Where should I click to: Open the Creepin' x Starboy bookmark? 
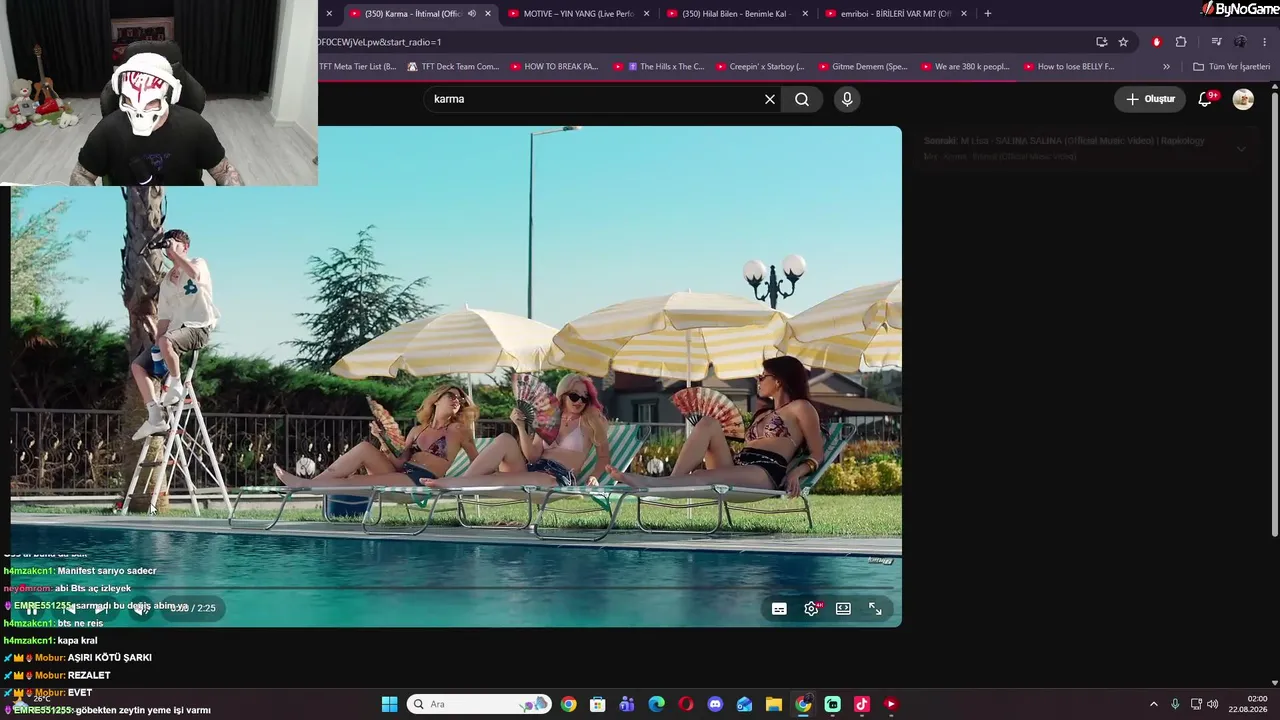[760, 67]
